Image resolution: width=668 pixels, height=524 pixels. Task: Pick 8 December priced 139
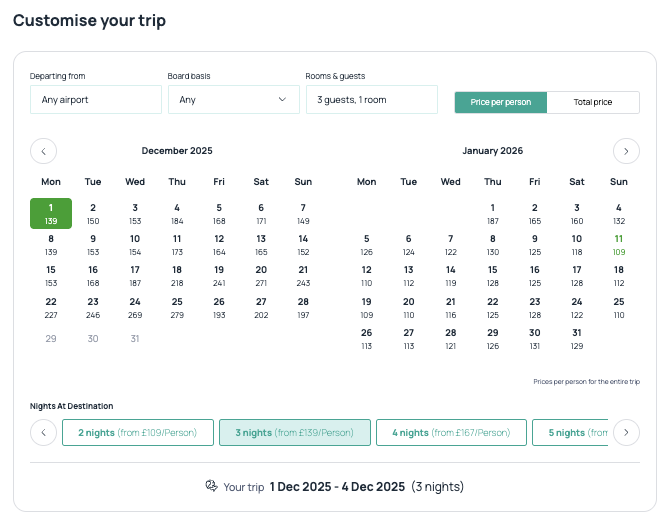point(51,245)
